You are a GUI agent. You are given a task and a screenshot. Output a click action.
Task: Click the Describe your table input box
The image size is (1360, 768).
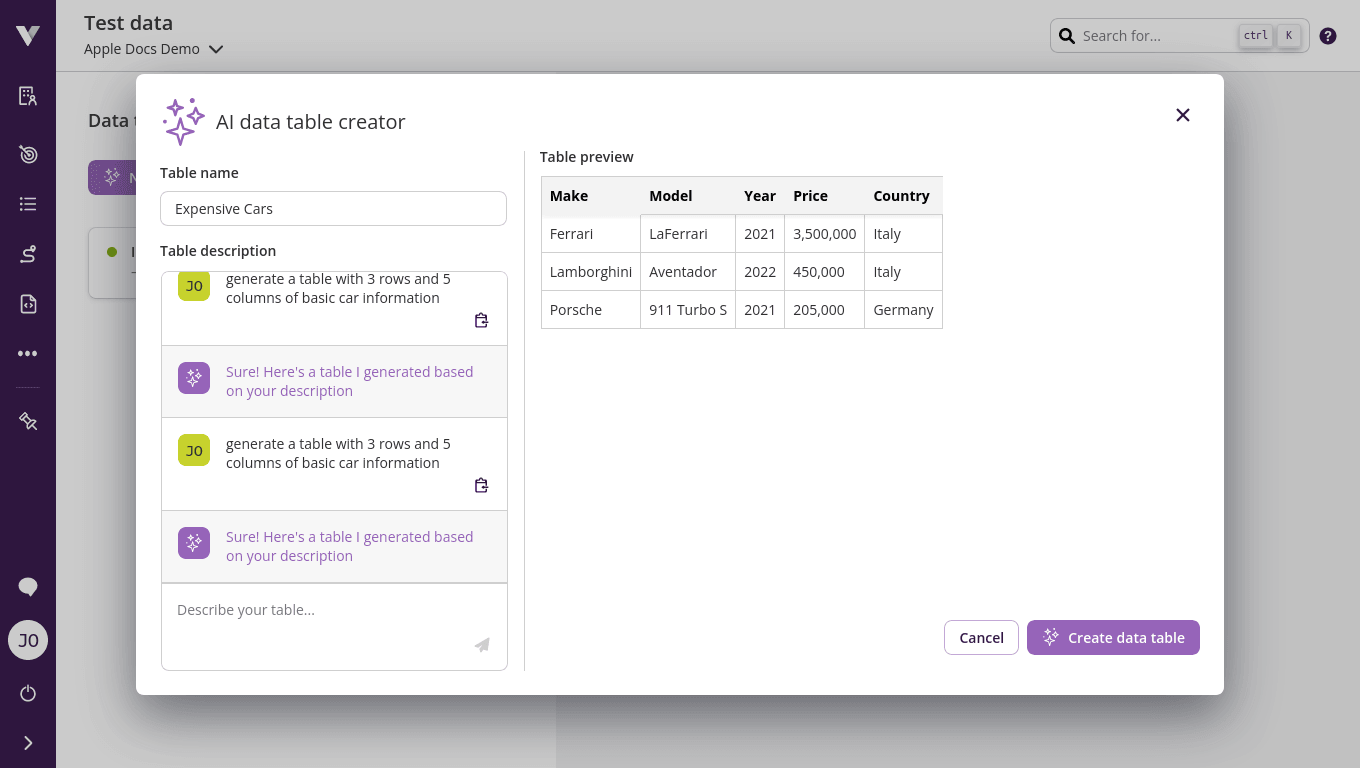[x=333, y=610]
